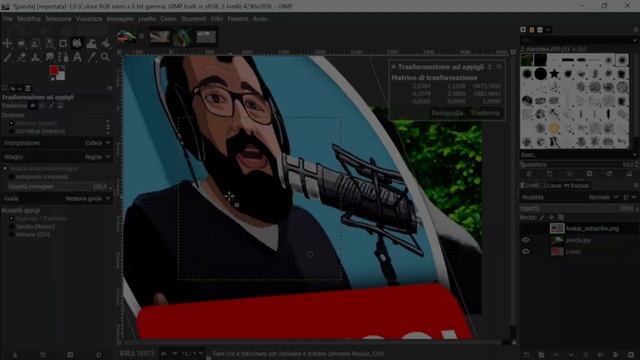Viewport: 640px width, 360px height.
Task: Switch to the first image tab thumbnail
Action: pos(126,37)
